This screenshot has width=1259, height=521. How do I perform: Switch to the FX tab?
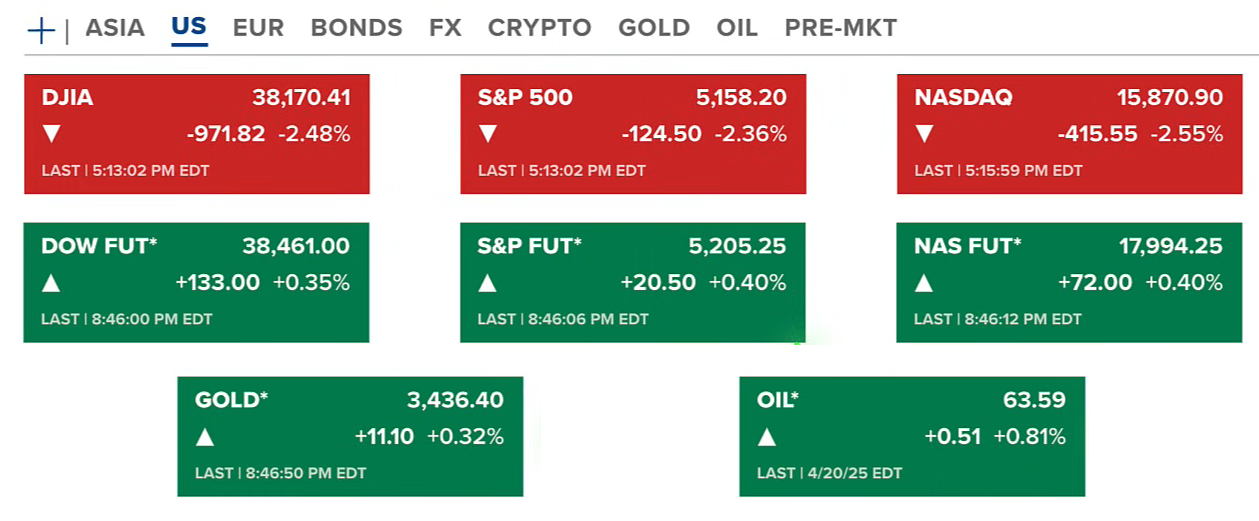tap(445, 28)
